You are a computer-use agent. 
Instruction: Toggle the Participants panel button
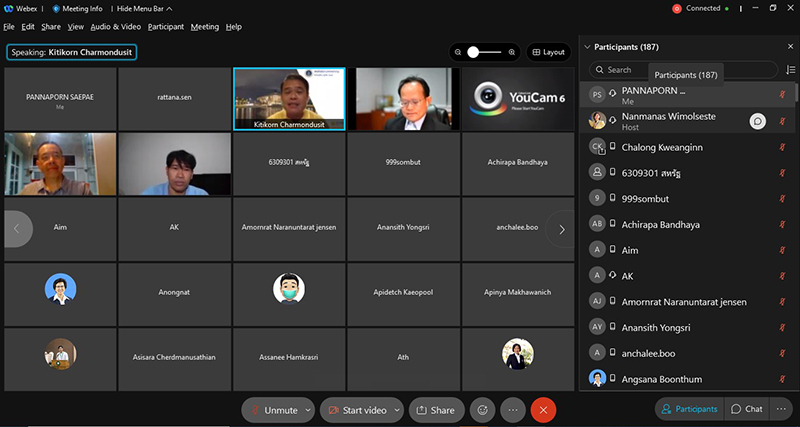coord(689,409)
